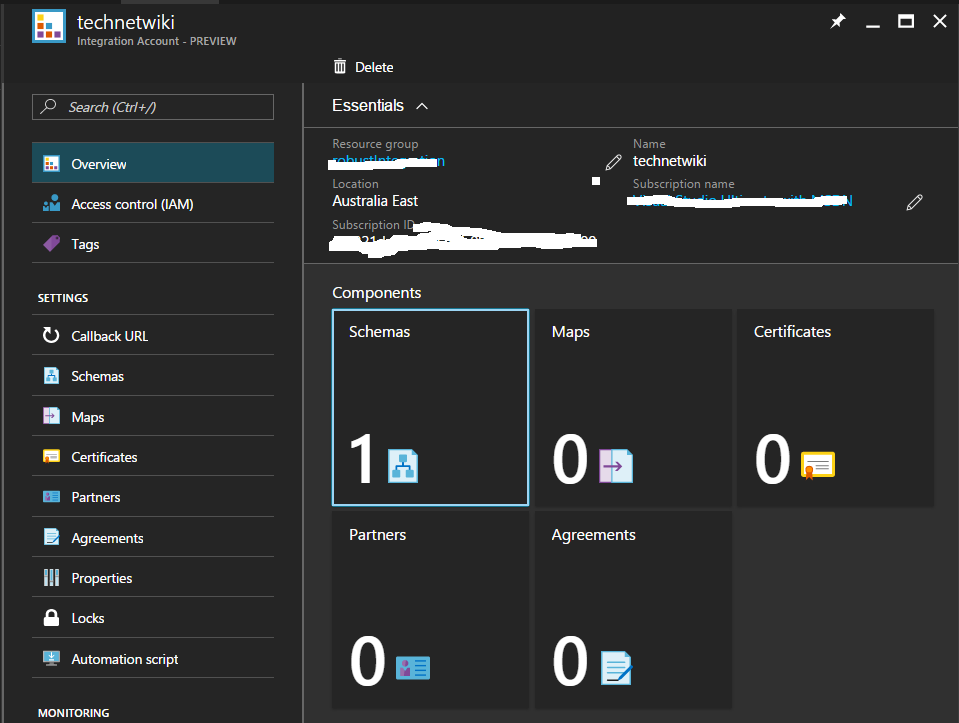959x723 pixels.
Task: Open Maps in the settings menu
Action: coord(153,416)
